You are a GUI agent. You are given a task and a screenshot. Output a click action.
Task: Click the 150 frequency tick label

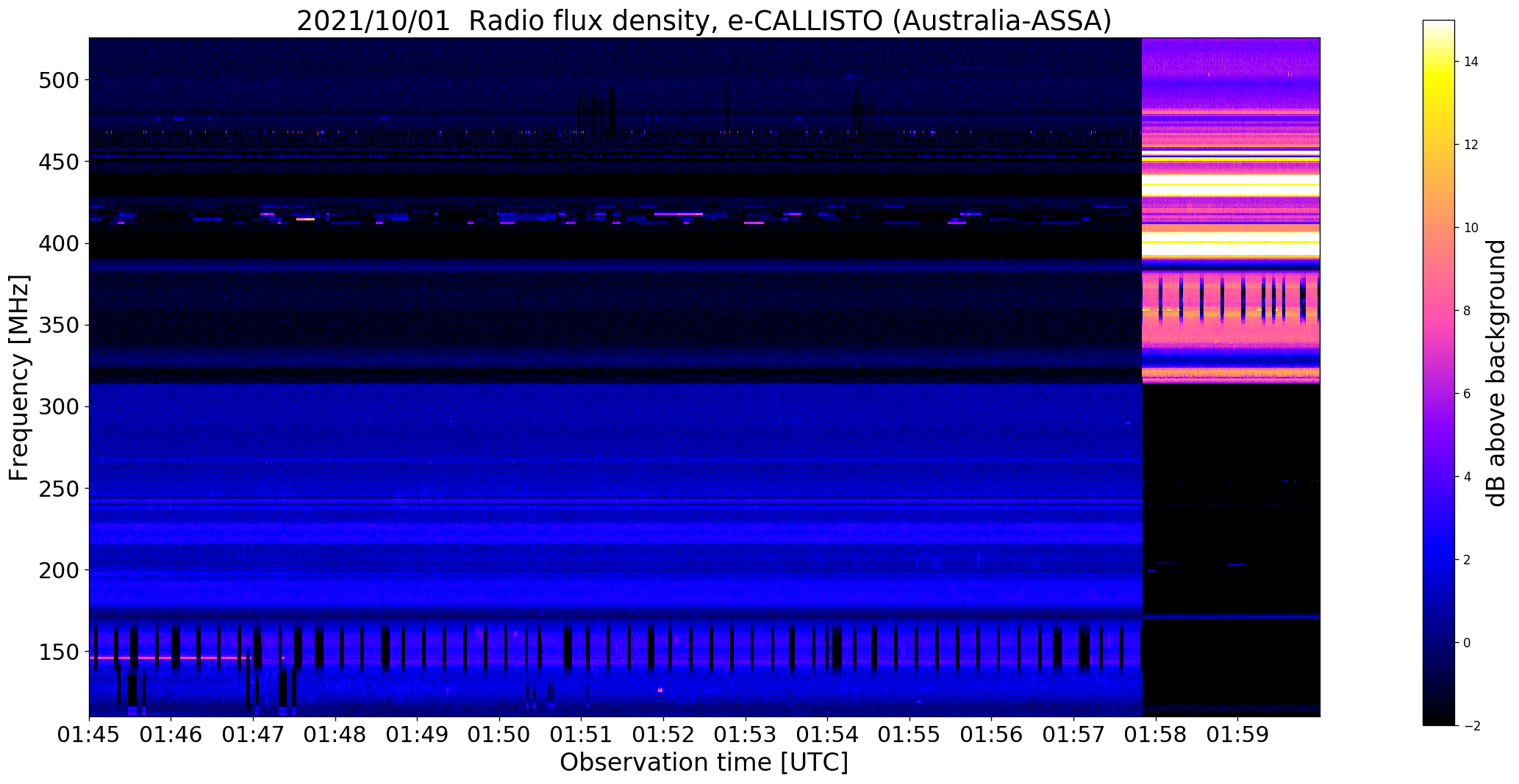coord(57,652)
